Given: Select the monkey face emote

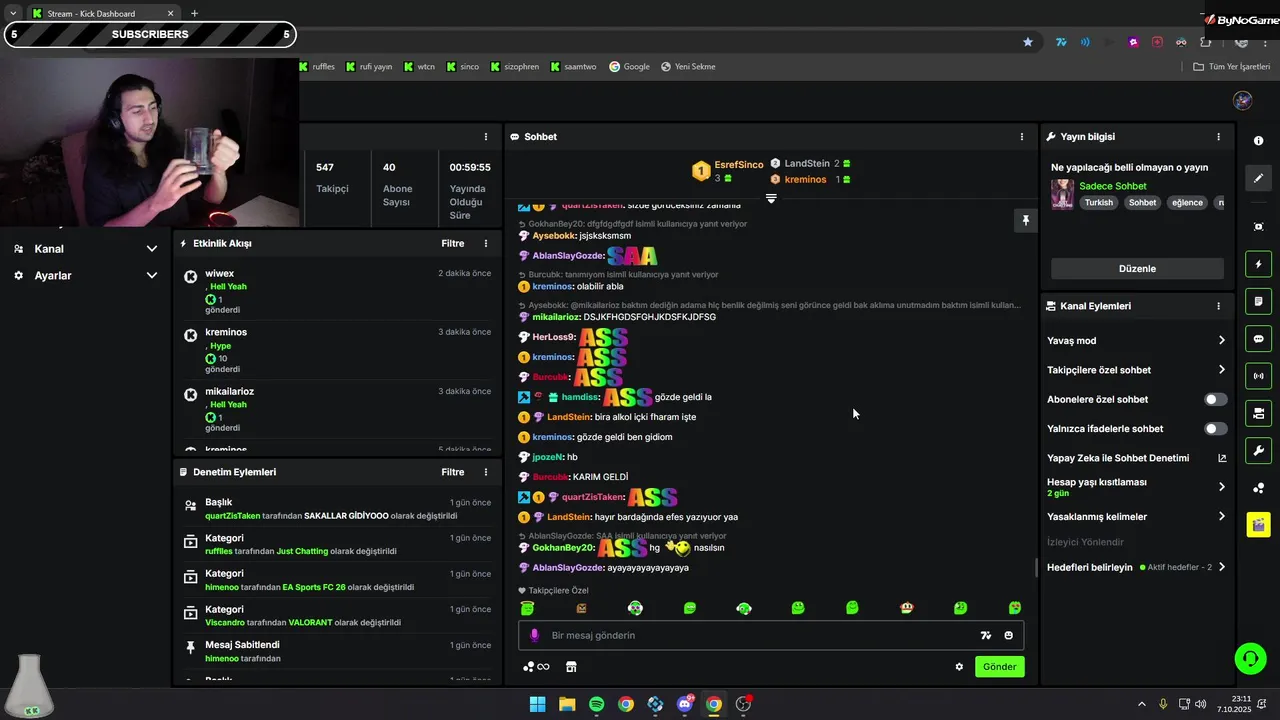Looking at the screenshot, I should (x=906, y=608).
